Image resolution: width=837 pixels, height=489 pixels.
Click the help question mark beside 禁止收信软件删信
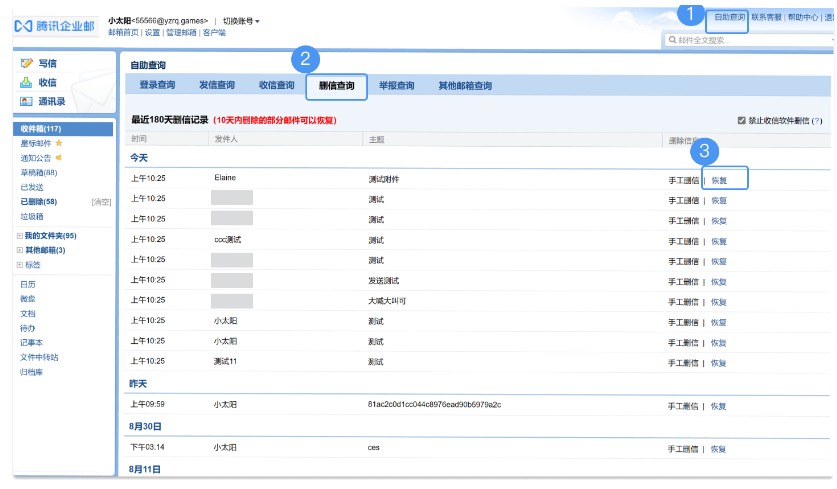coord(817,121)
